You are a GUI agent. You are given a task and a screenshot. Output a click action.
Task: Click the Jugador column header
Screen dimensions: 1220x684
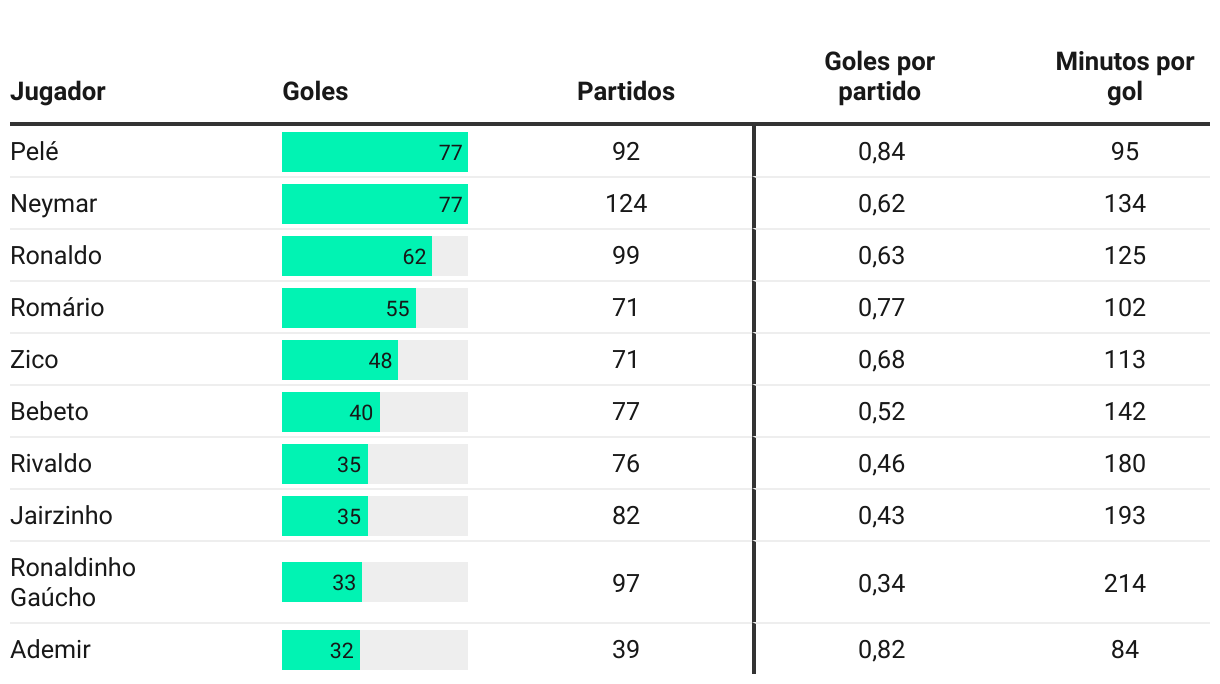(x=58, y=92)
